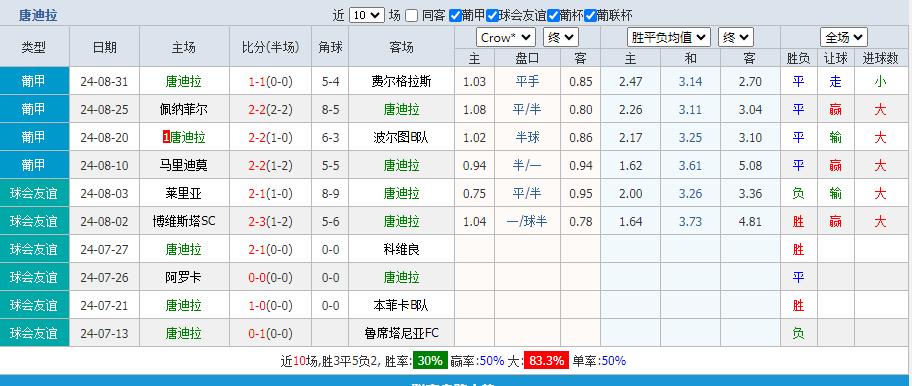Screen dimensions: 912x386
Task: Click odds value 4.81
Action: coord(750,221)
